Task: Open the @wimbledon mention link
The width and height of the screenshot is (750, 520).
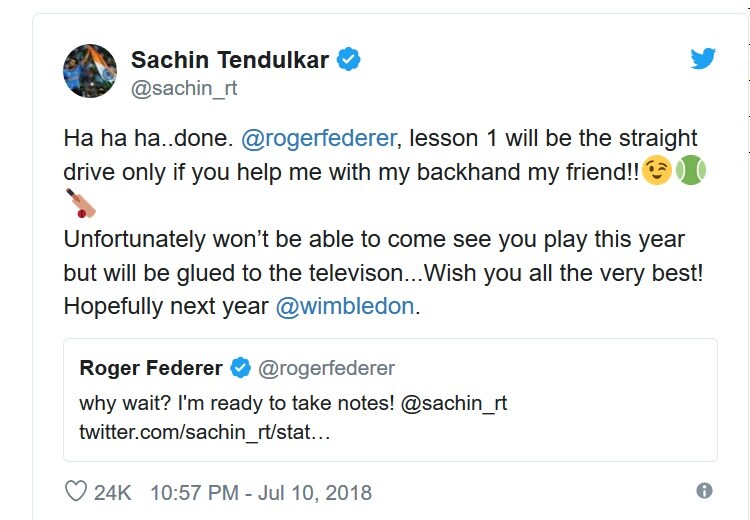Action: 344,306
